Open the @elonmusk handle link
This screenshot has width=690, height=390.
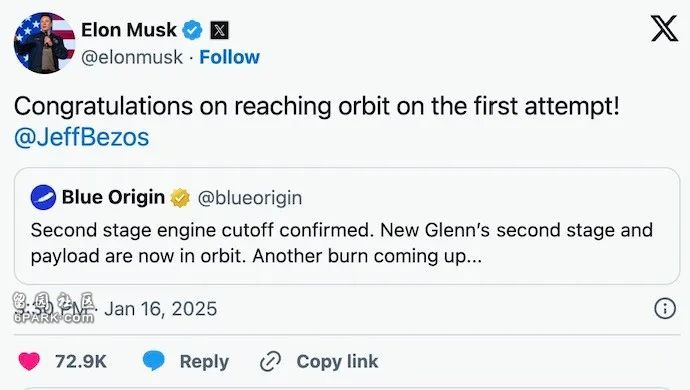point(132,57)
